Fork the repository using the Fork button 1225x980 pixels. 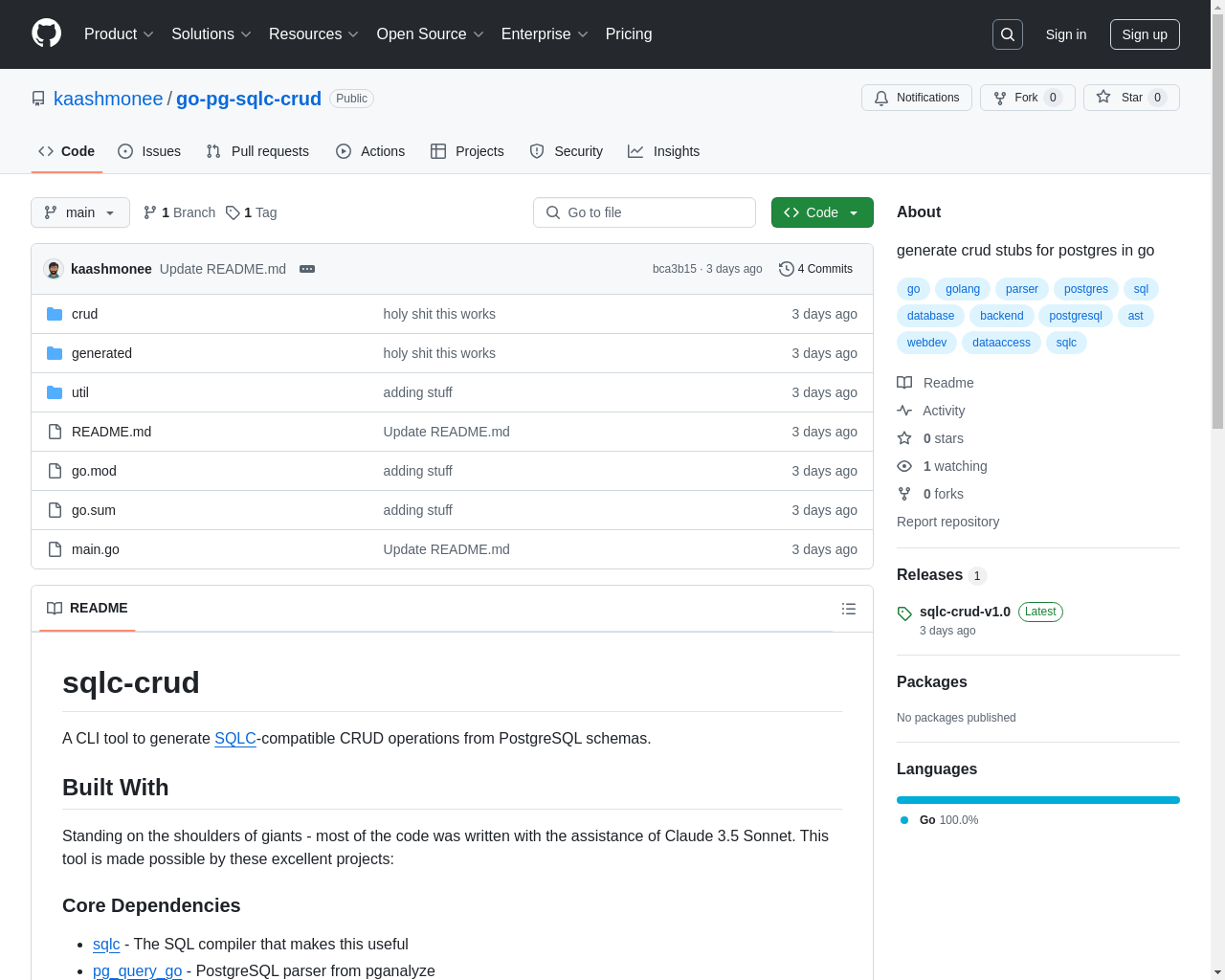click(1028, 98)
